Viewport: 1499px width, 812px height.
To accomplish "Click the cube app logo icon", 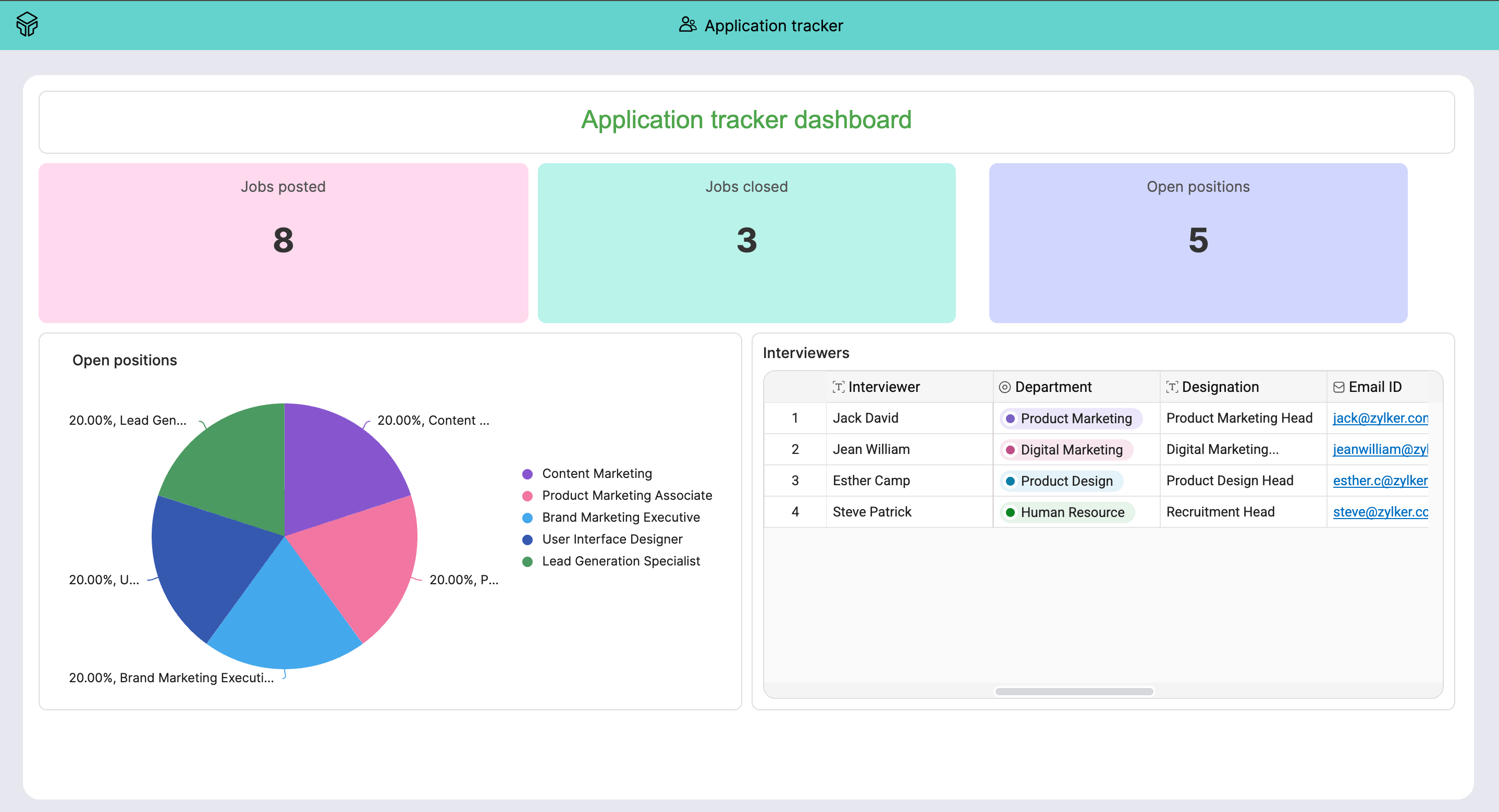I will (x=27, y=24).
